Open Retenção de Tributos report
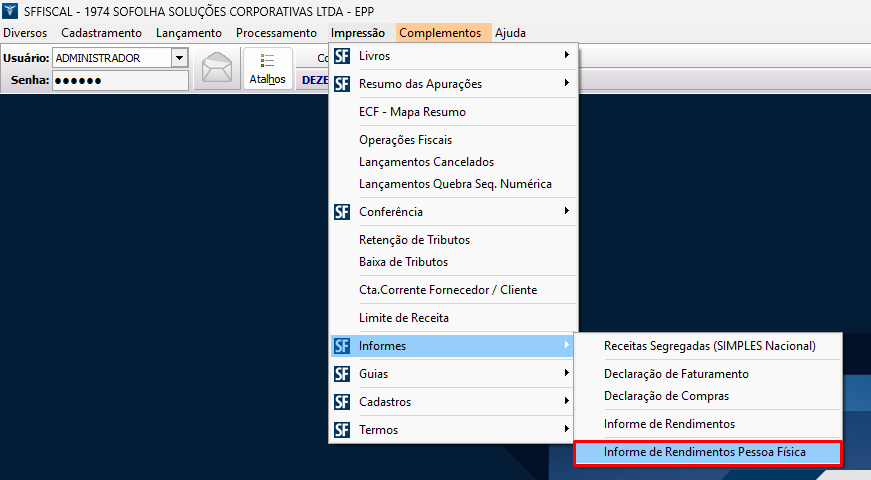 [414, 240]
